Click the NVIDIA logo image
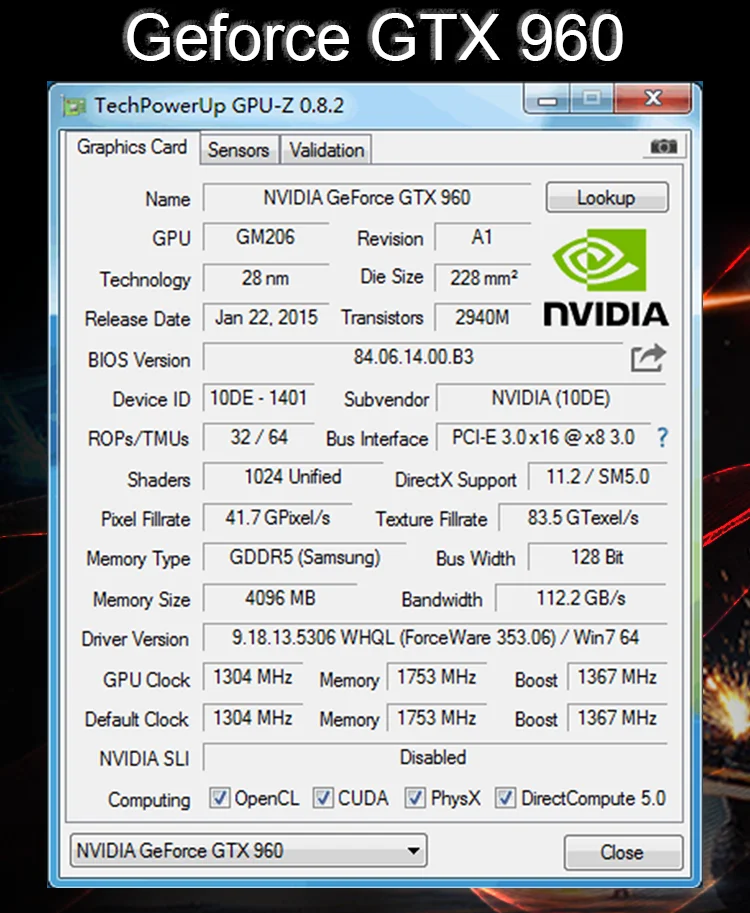Screen dimensions: 750x913 pos(606,277)
